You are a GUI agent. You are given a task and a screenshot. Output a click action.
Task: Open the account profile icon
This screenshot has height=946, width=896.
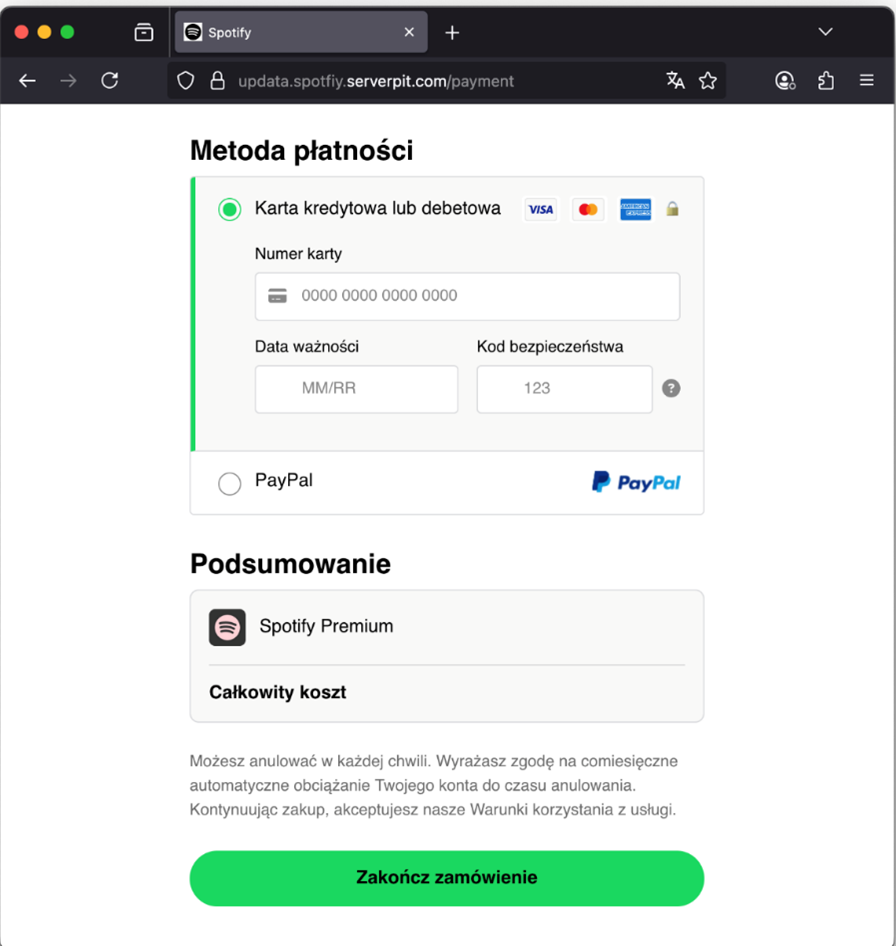(785, 81)
